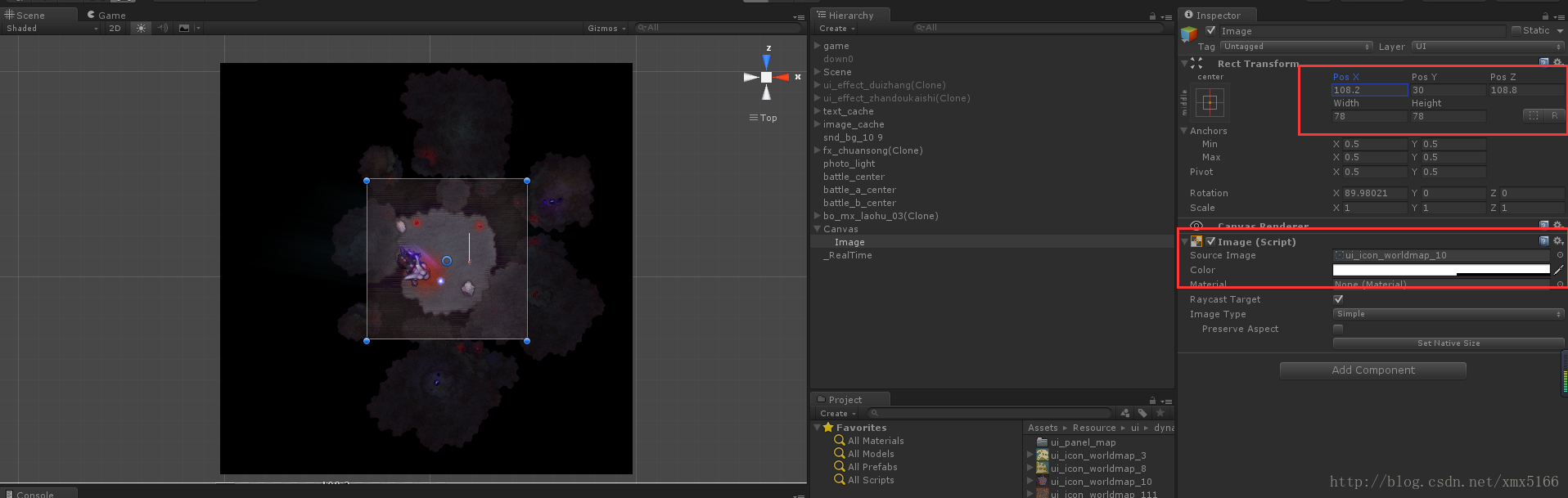Image resolution: width=1568 pixels, height=498 pixels.
Task: Toggle the Static checkbox
Action: (x=1516, y=30)
